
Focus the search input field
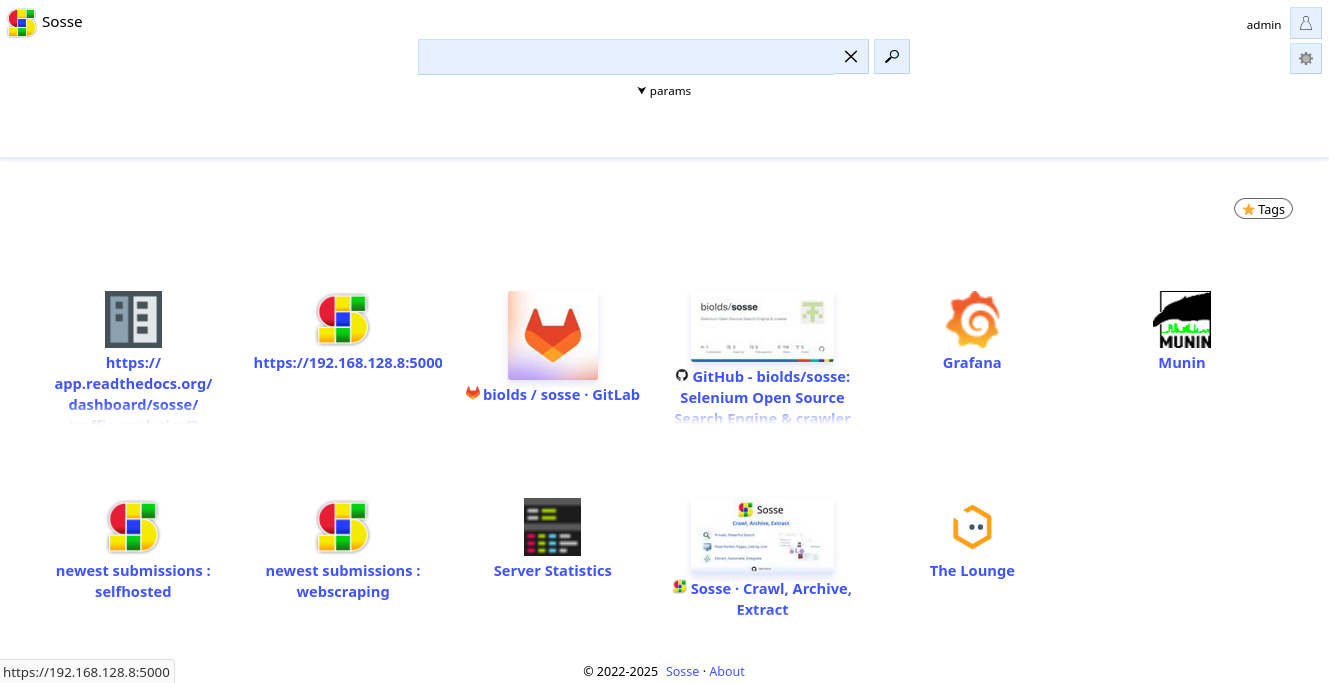click(626, 57)
